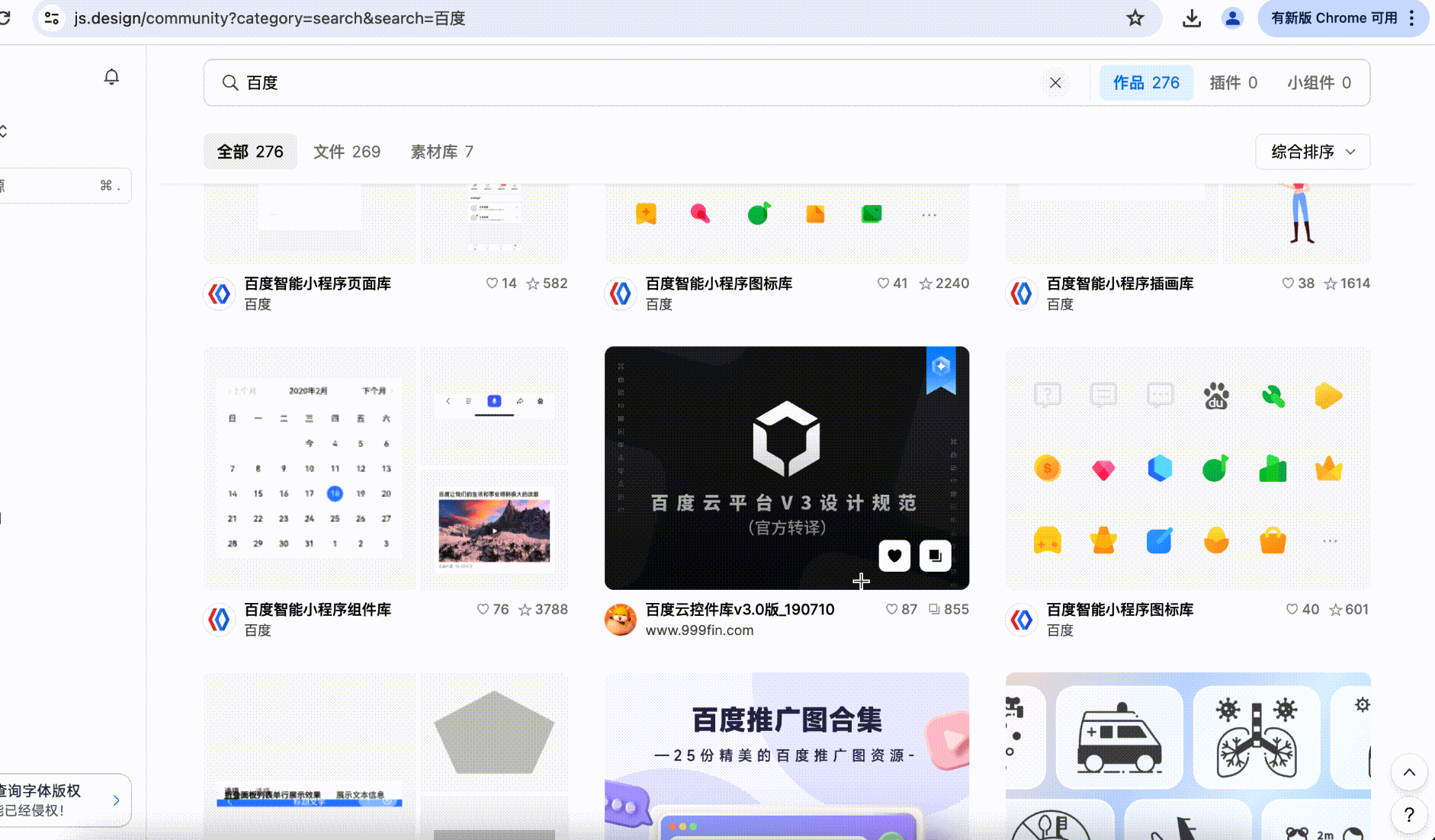View site information icon in address bar

(x=52, y=18)
